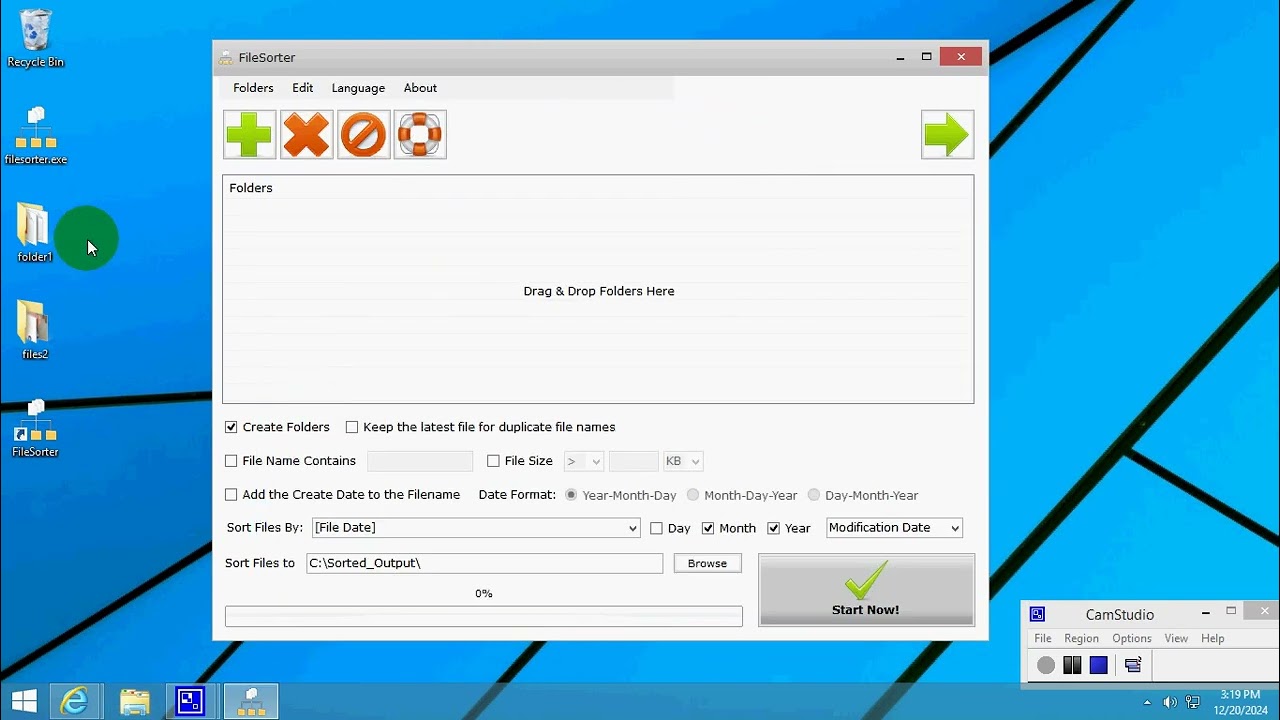Viewport: 1280px width, 720px height.
Task: Click the CamStudio title bar icon
Action: tap(1038, 614)
